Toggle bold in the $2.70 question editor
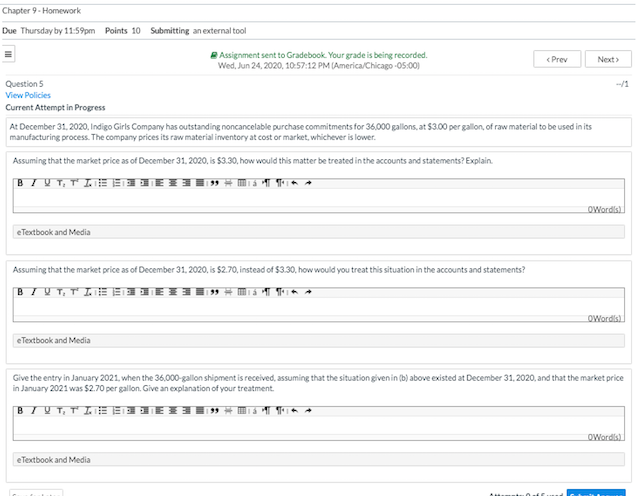This screenshot has width=636, height=496. (20, 292)
